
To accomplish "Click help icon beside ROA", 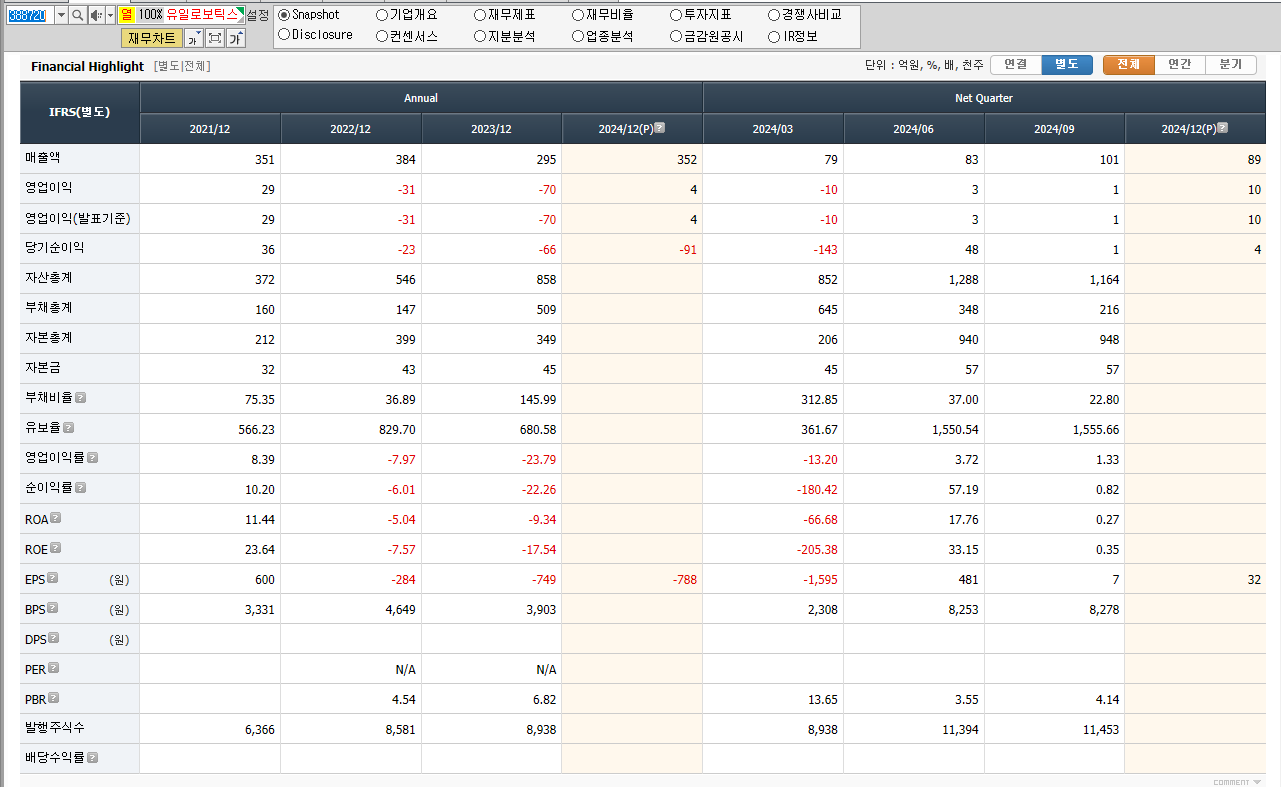I will pos(56,517).
